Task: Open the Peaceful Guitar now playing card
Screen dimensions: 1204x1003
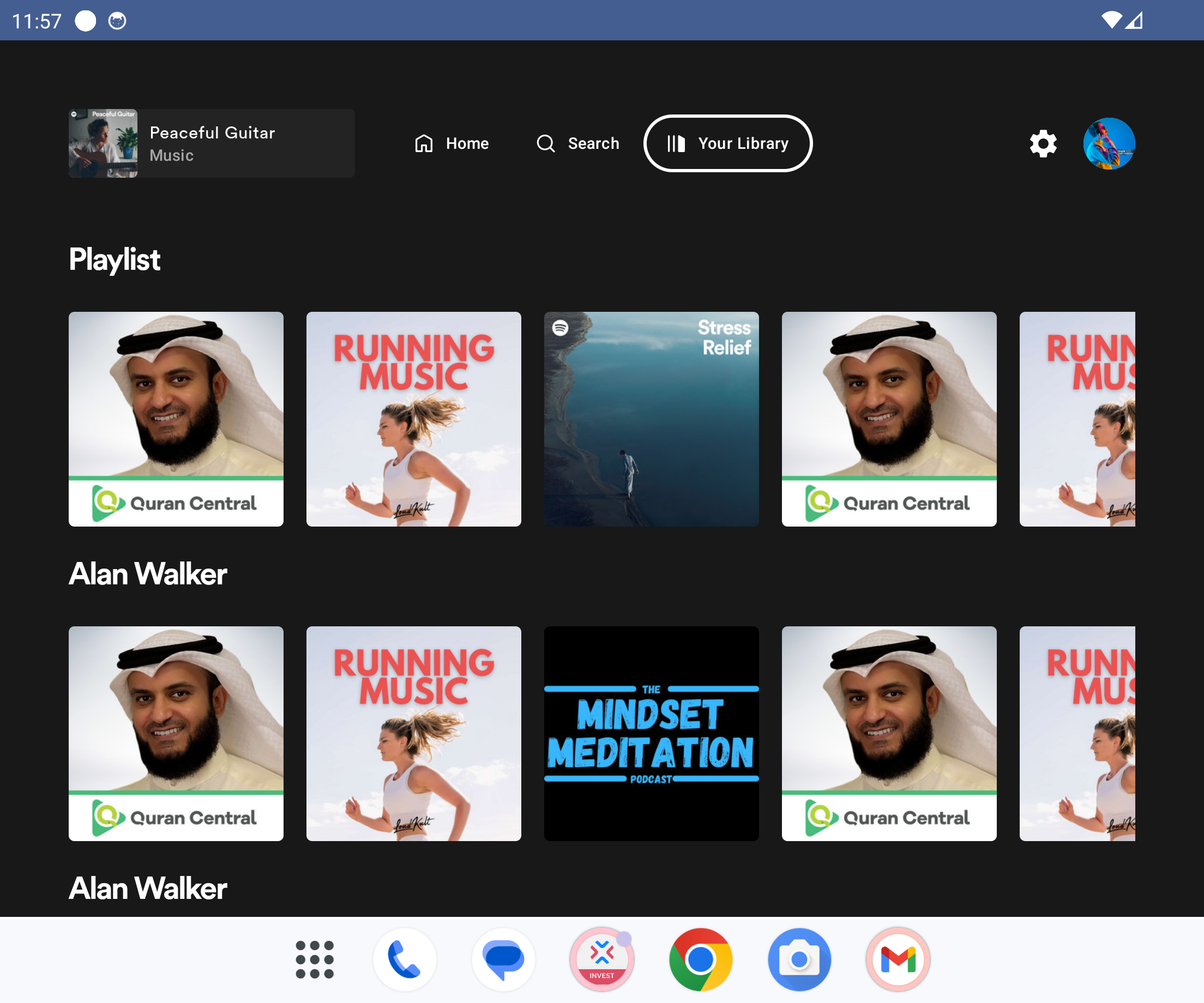Action: click(212, 143)
